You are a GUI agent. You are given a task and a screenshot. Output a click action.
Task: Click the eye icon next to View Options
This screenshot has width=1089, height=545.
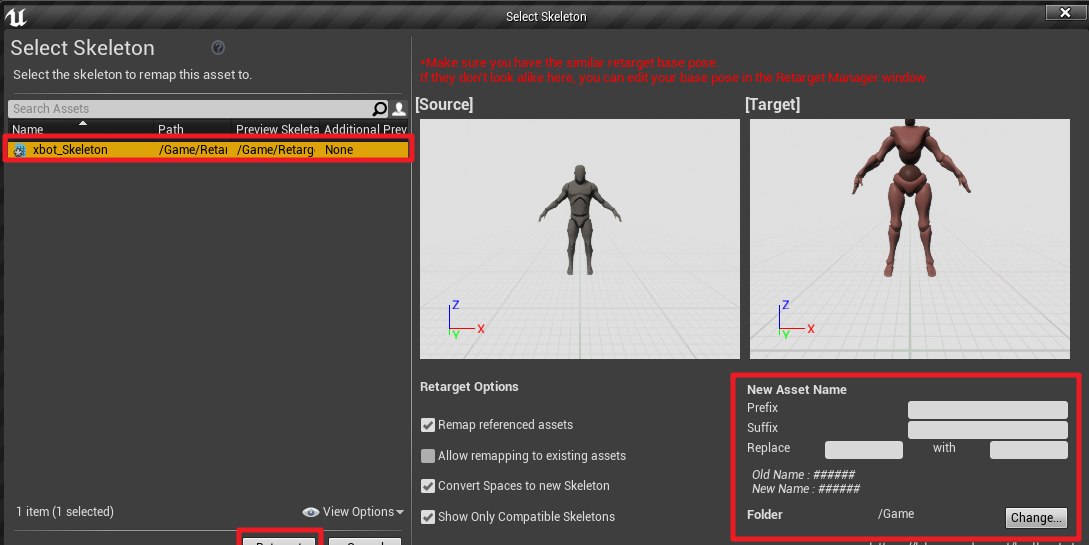pyautogui.click(x=310, y=512)
